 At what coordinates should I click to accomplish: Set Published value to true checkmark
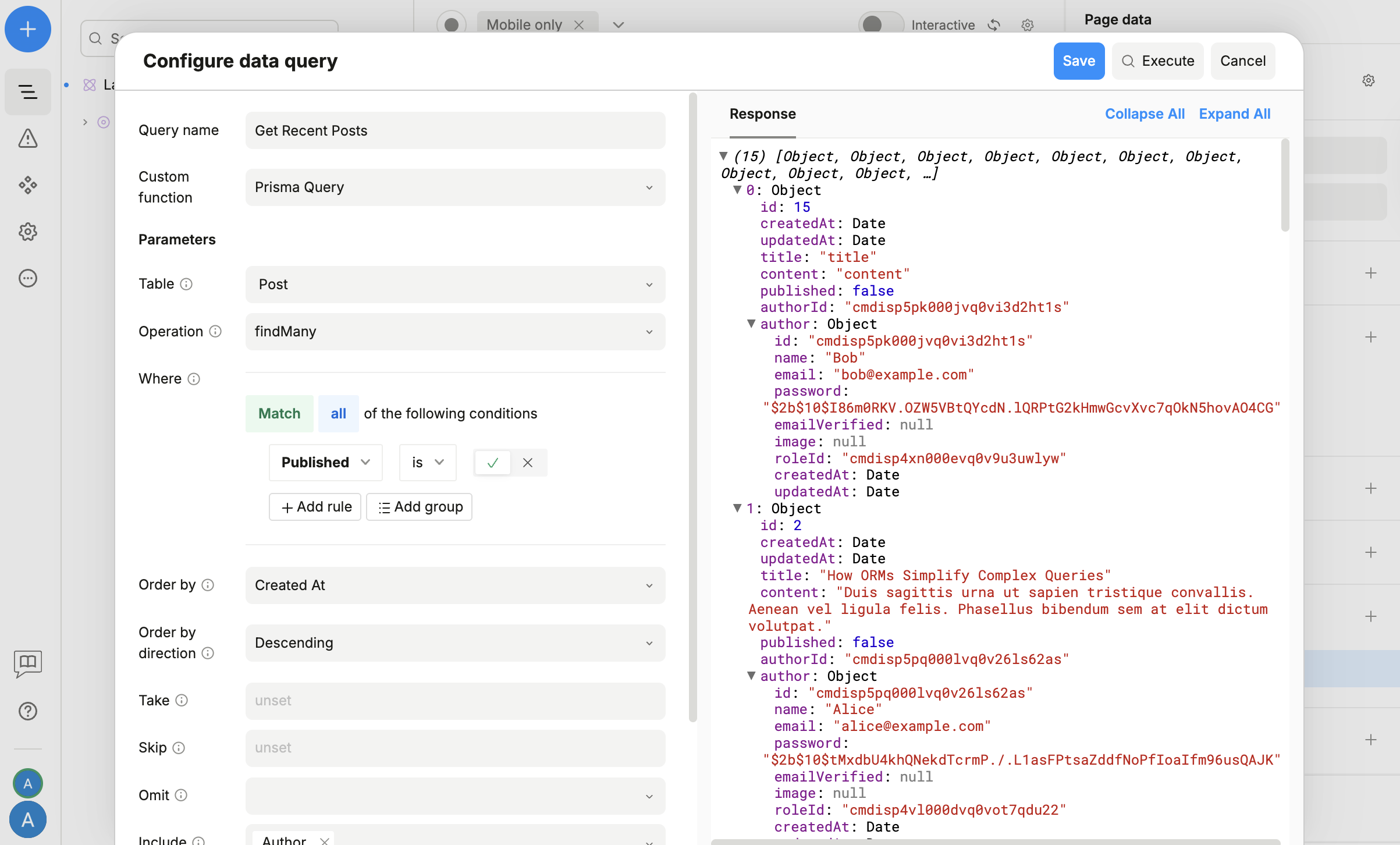[x=493, y=463]
